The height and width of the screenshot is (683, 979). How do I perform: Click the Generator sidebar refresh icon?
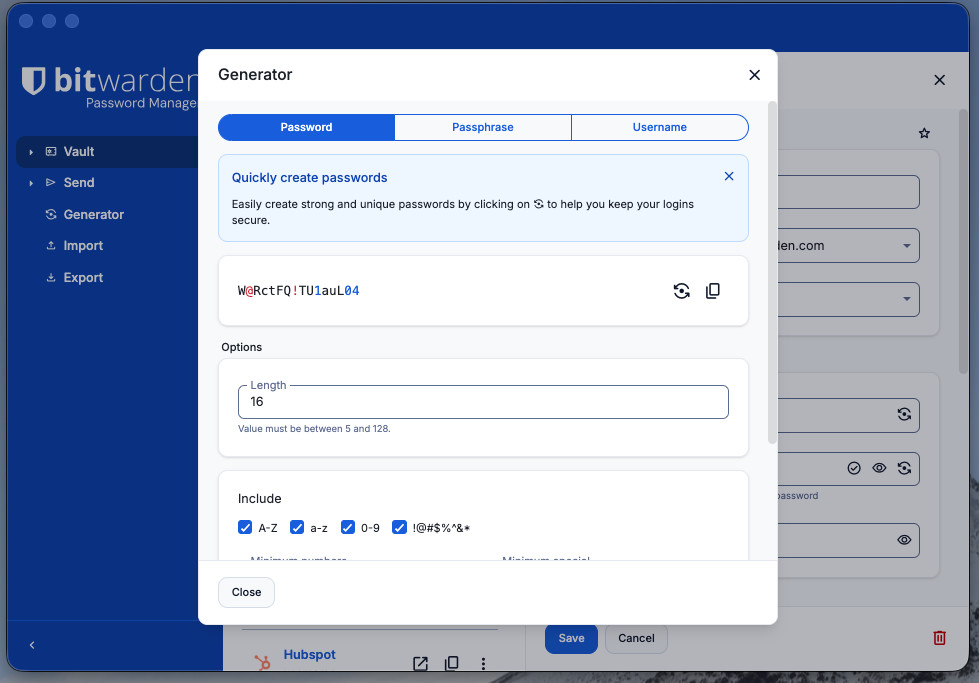(51, 215)
